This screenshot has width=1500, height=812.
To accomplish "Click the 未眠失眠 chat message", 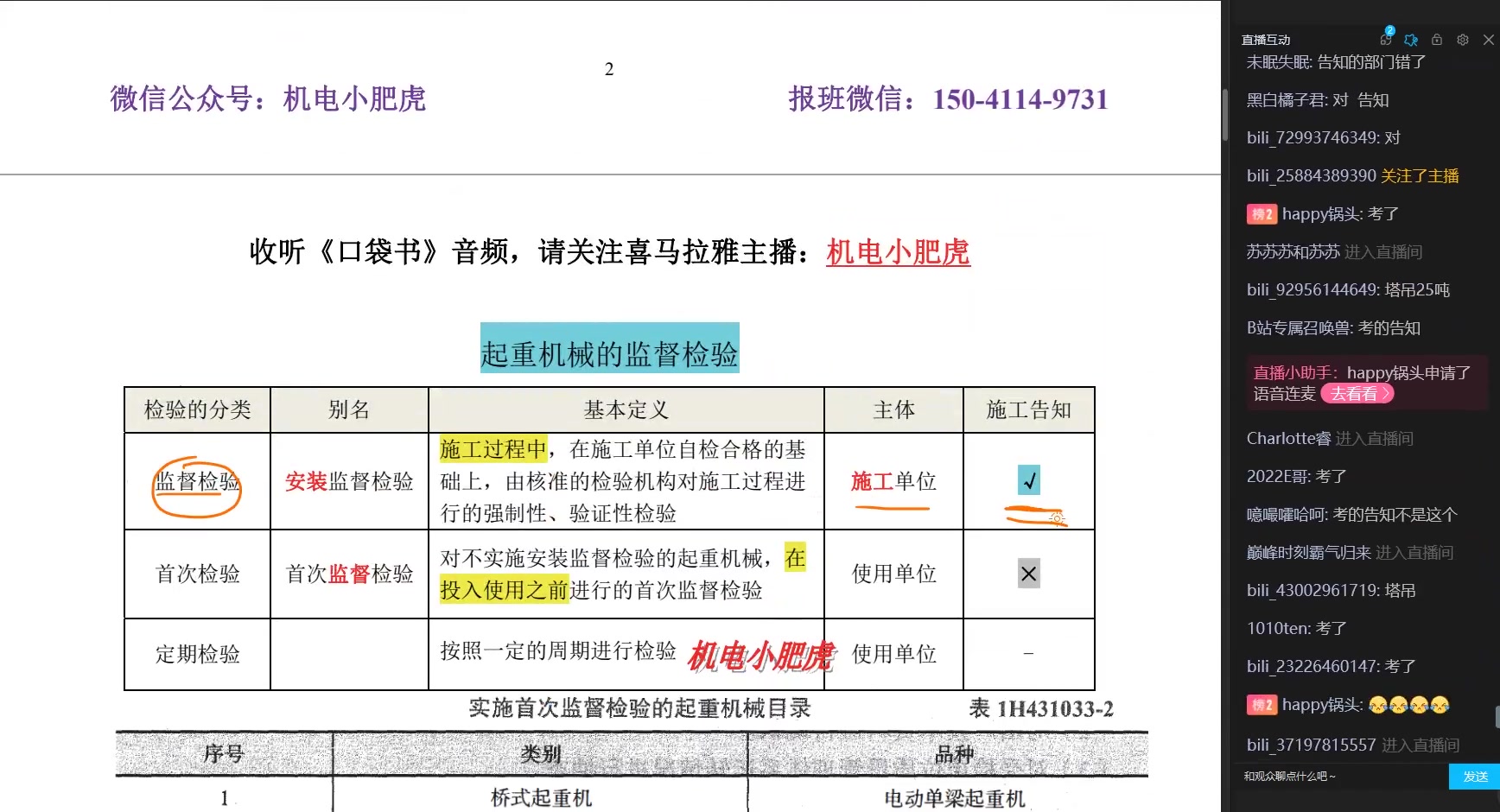I will click(x=1336, y=62).
